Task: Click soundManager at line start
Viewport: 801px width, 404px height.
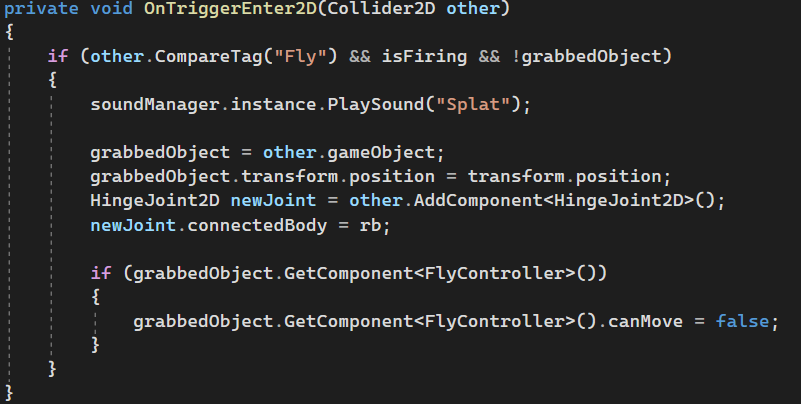Action: tap(155, 105)
